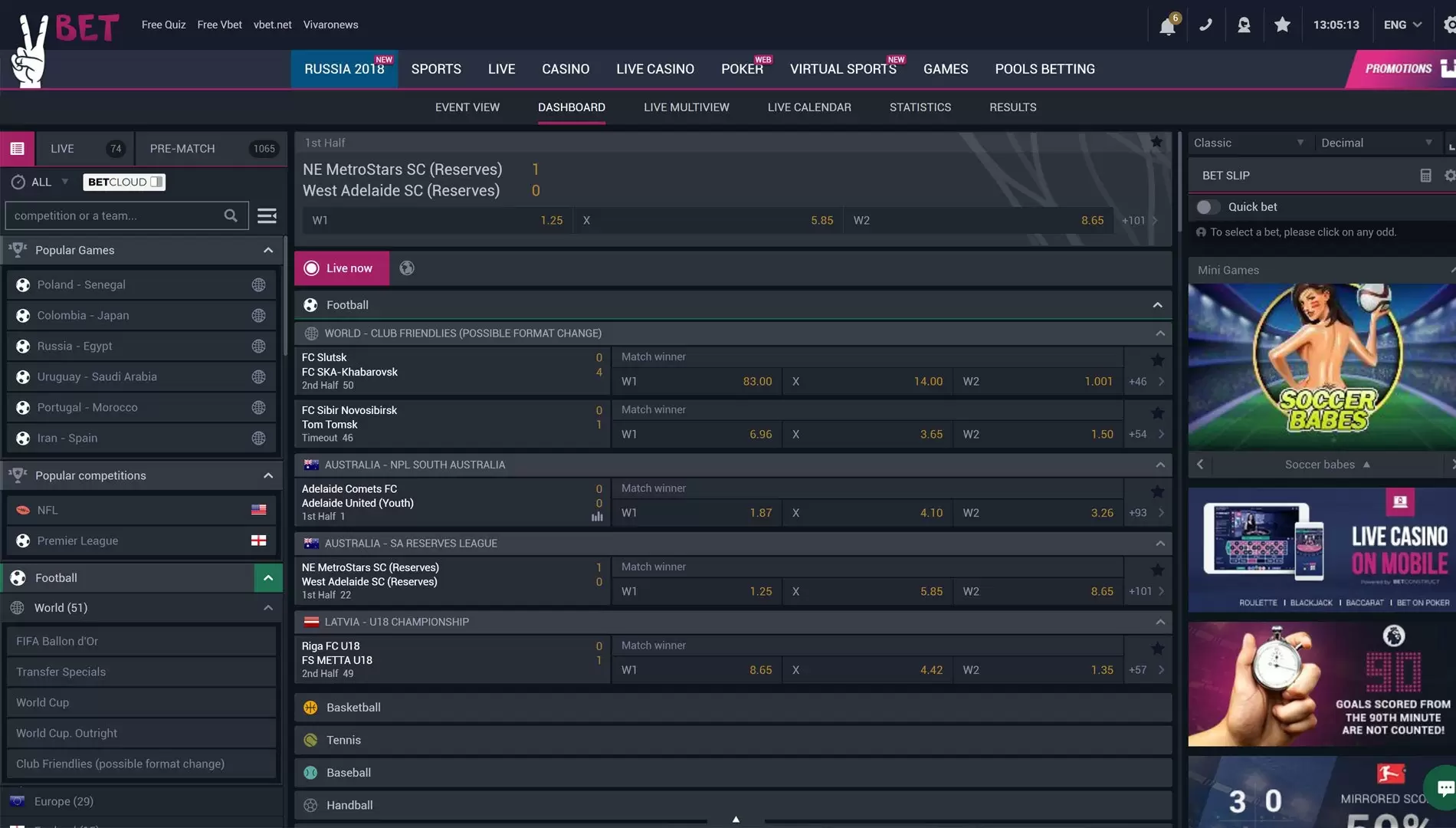Screen dimensions: 1456x828
Task: Click the PROMOTIONS button
Action: point(1399,69)
